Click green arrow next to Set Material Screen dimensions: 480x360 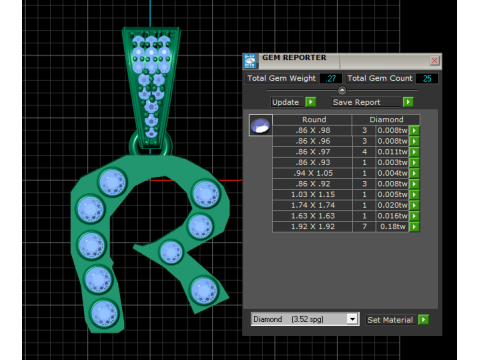click(x=423, y=320)
